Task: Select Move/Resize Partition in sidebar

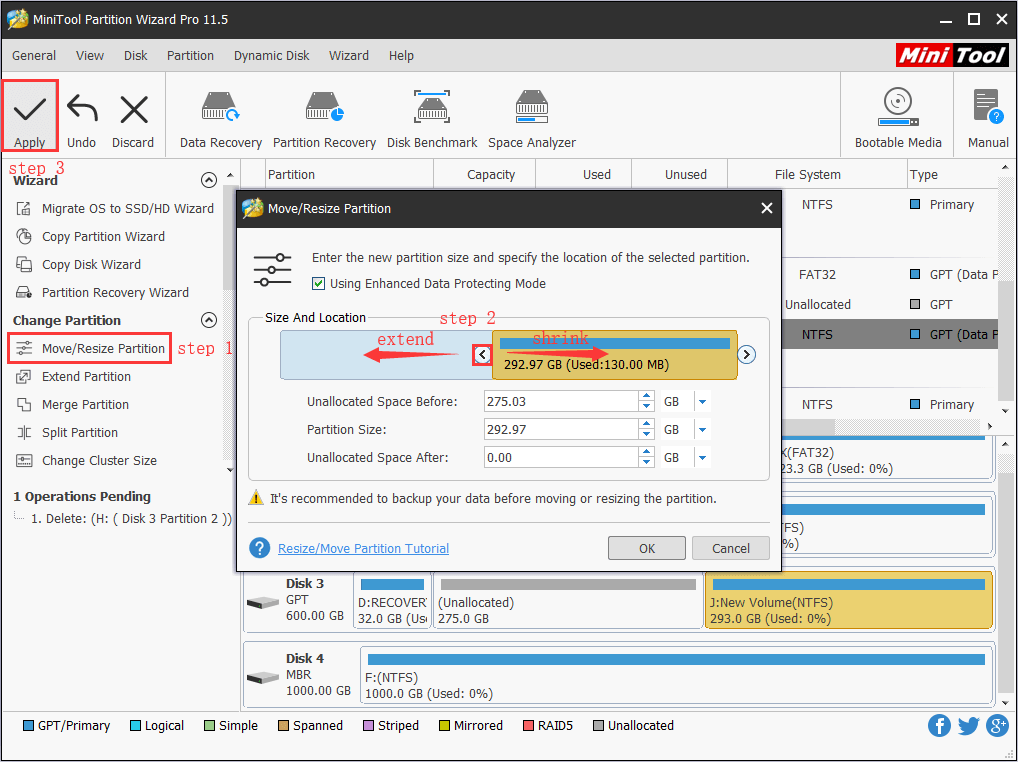Action: tap(90, 349)
